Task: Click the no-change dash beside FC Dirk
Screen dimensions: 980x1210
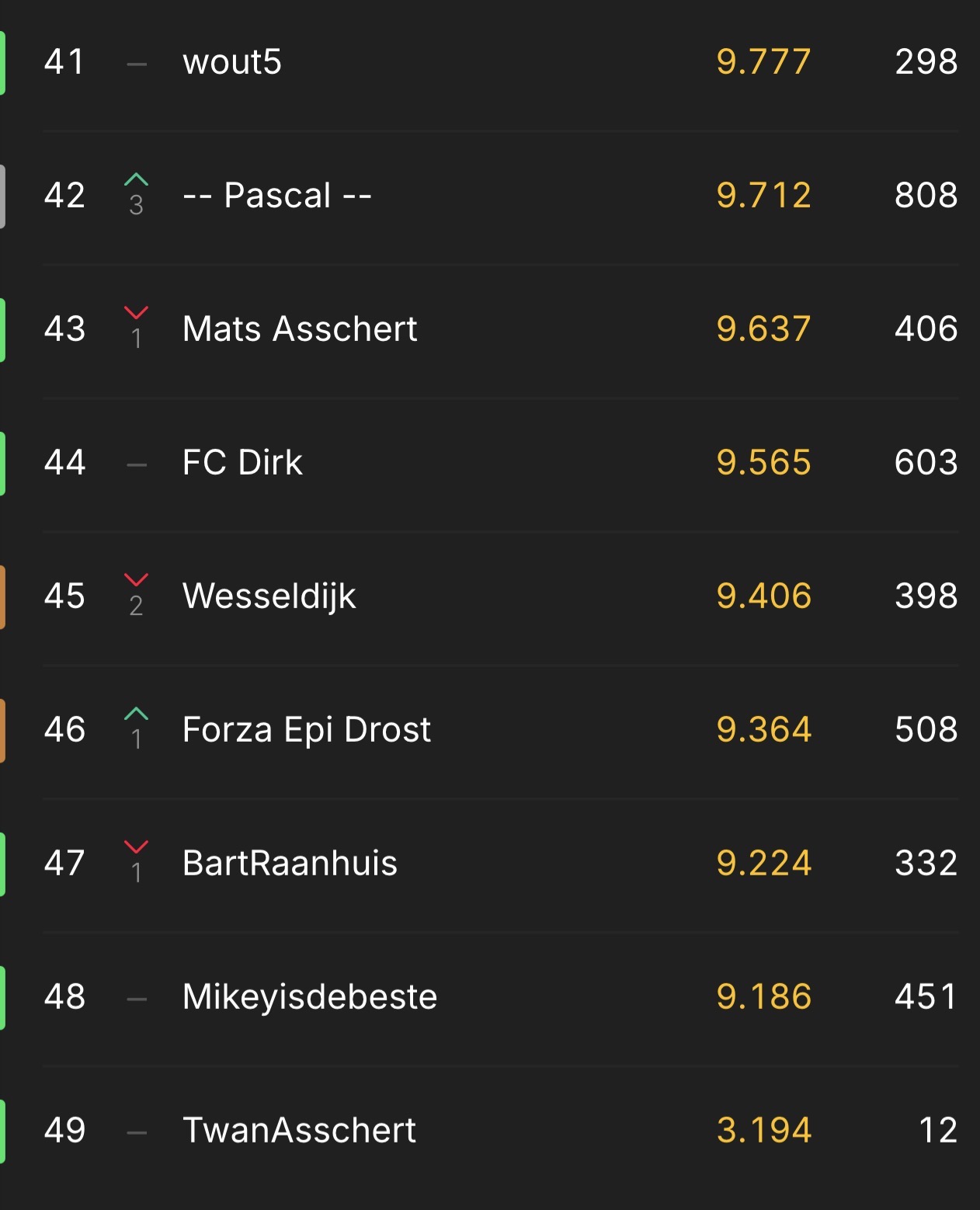Action: pyautogui.click(x=137, y=465)
